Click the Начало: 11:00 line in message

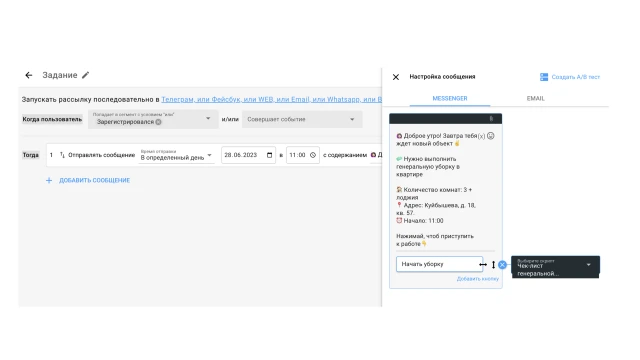pyautogui.click(x=420, y=221)
